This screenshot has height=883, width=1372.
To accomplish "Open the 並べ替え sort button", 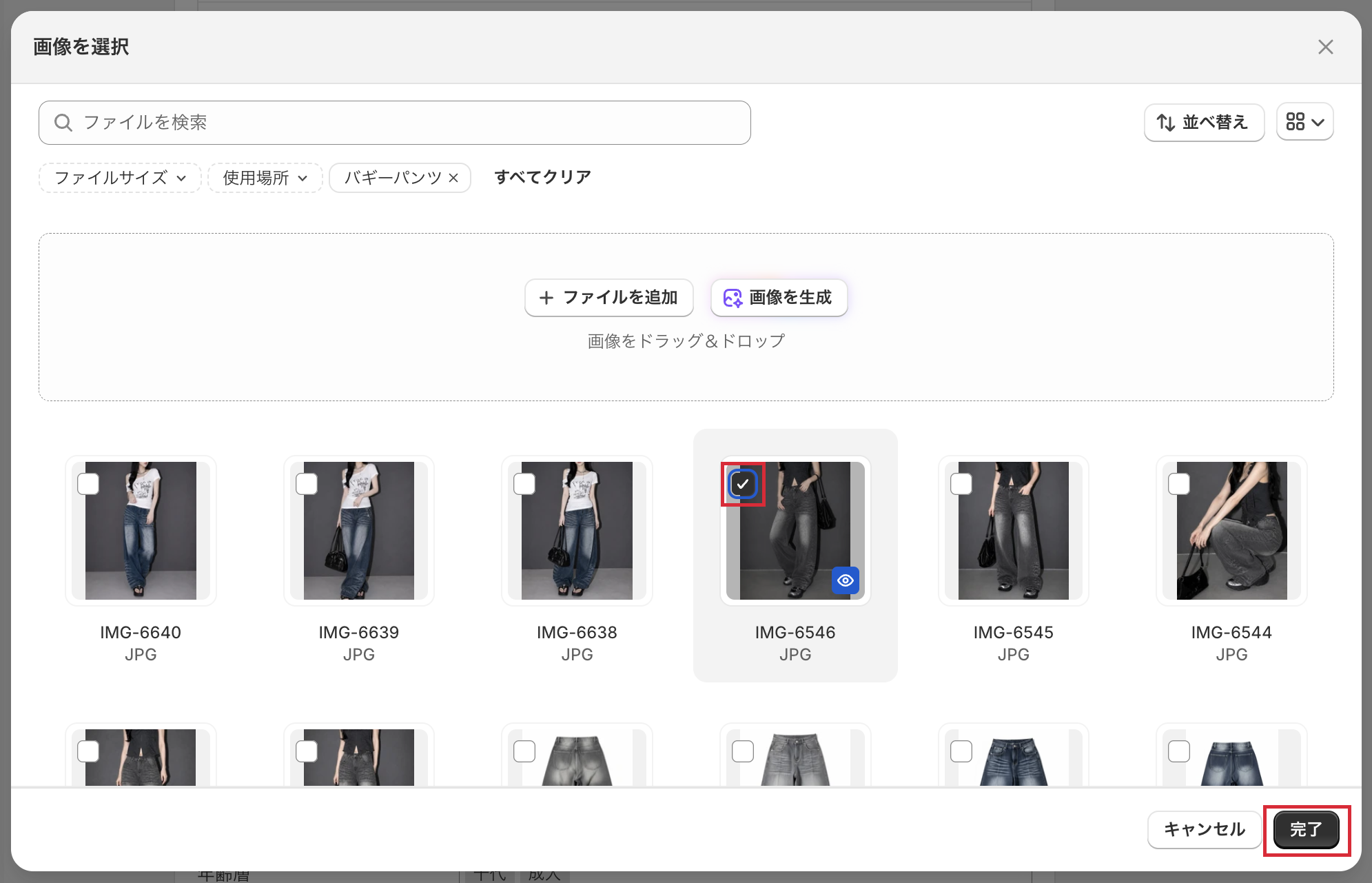I will click(1204, 123).
